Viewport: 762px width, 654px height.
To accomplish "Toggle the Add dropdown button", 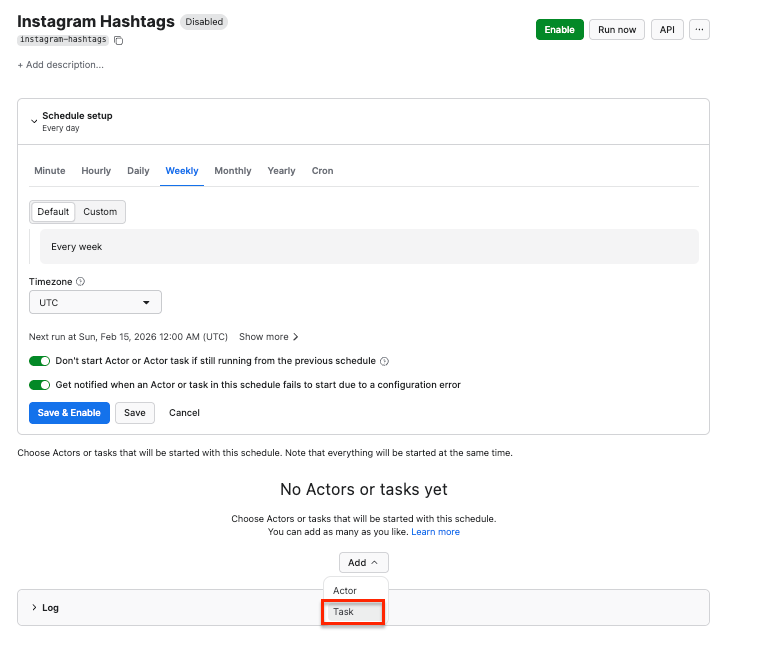I will (364, 563).
